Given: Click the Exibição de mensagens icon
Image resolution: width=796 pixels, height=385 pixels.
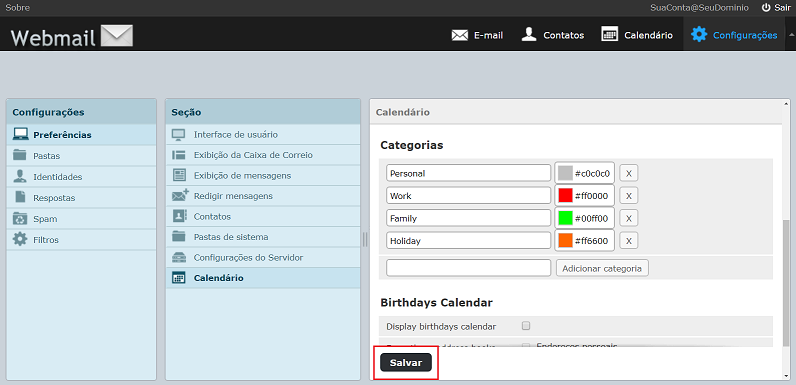Looking at the screenshot, I should coord(179,175).
